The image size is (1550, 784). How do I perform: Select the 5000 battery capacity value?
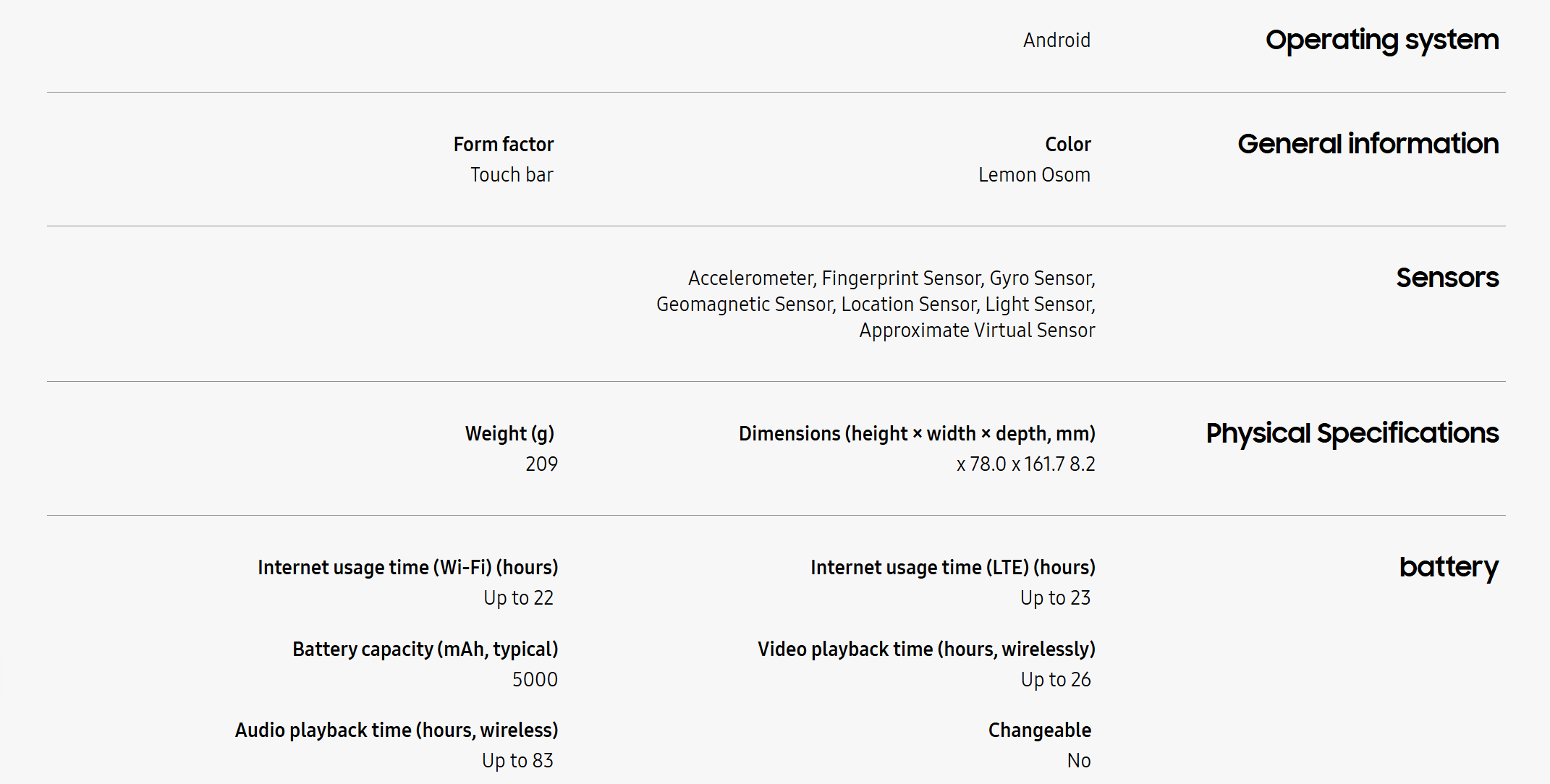(535, 680)
